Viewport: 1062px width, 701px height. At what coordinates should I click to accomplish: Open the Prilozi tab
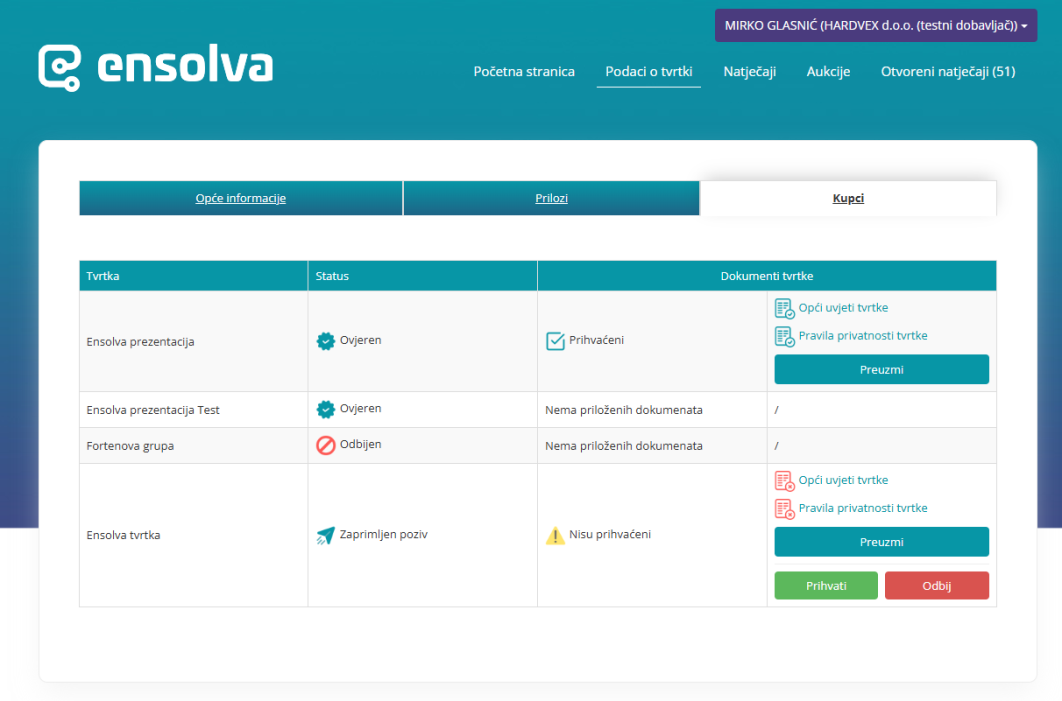pyautogui.click(x=551, y=198)
